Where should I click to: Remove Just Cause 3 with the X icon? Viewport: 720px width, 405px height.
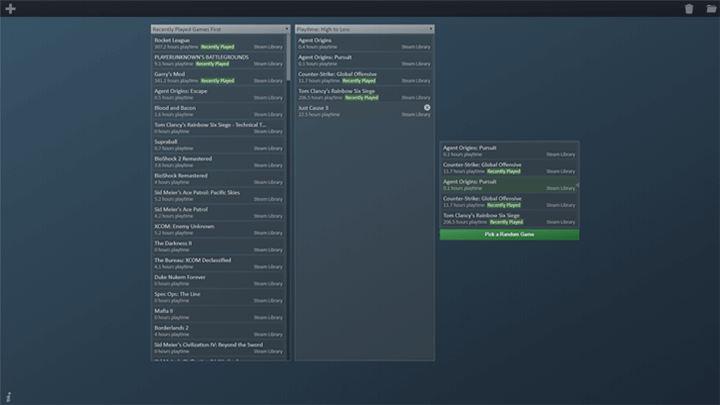[x=427, y=108]
